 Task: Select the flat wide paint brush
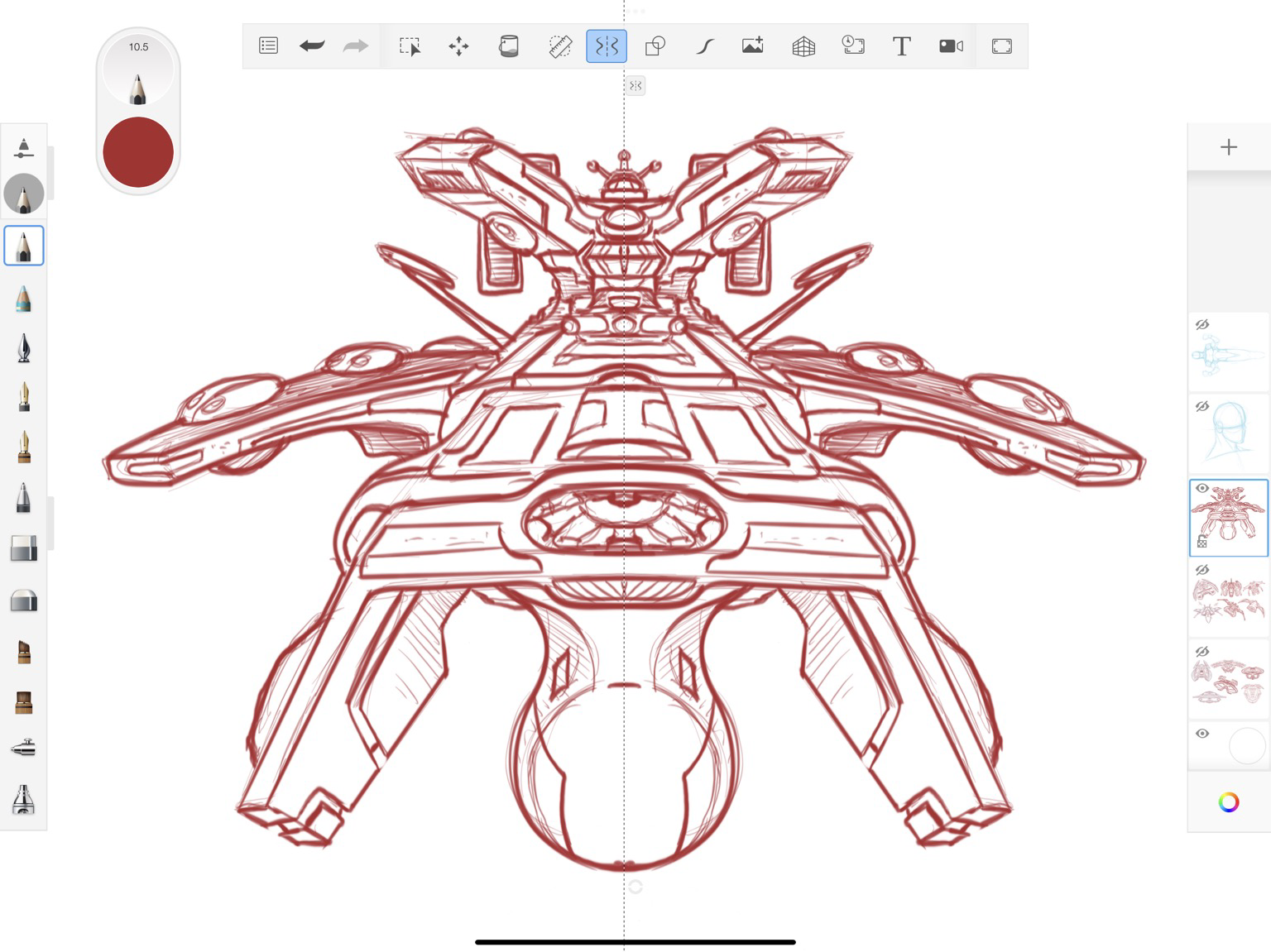pyautogui.click(x=24, y=702)
